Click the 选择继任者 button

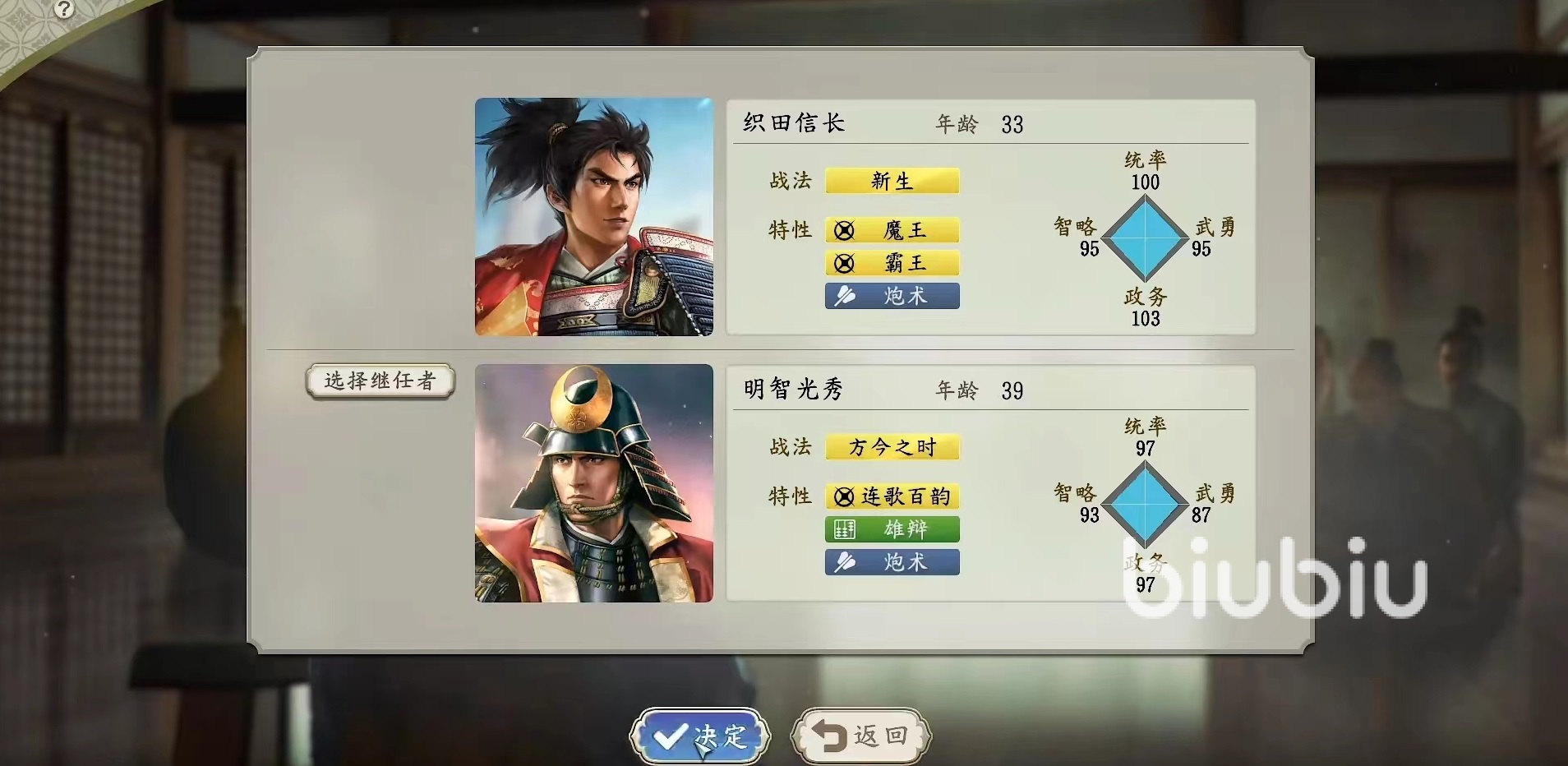tap(380, 381)
